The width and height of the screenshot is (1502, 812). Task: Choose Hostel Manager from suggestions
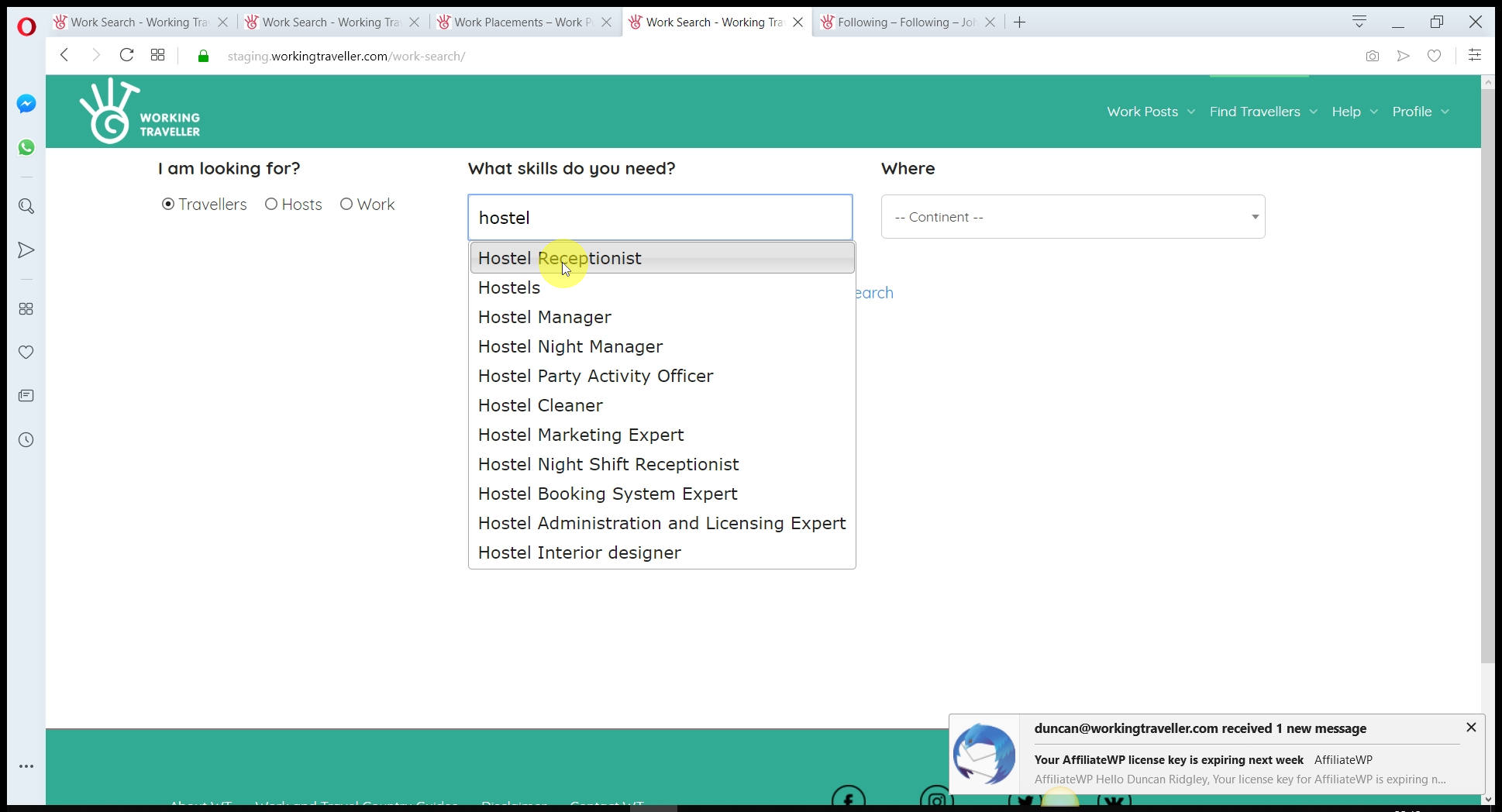click(x=545, y=317)
